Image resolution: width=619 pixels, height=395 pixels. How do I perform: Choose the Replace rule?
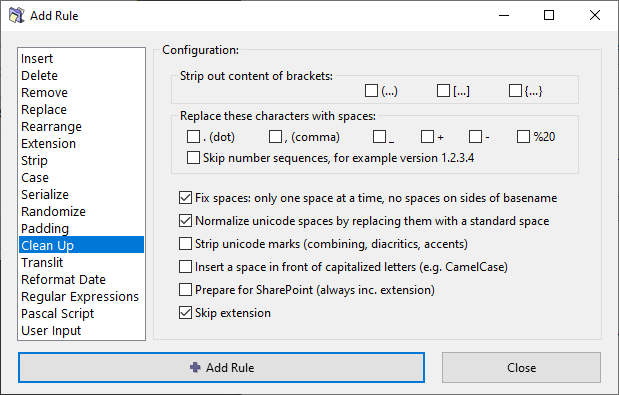(x=81, y=109)
